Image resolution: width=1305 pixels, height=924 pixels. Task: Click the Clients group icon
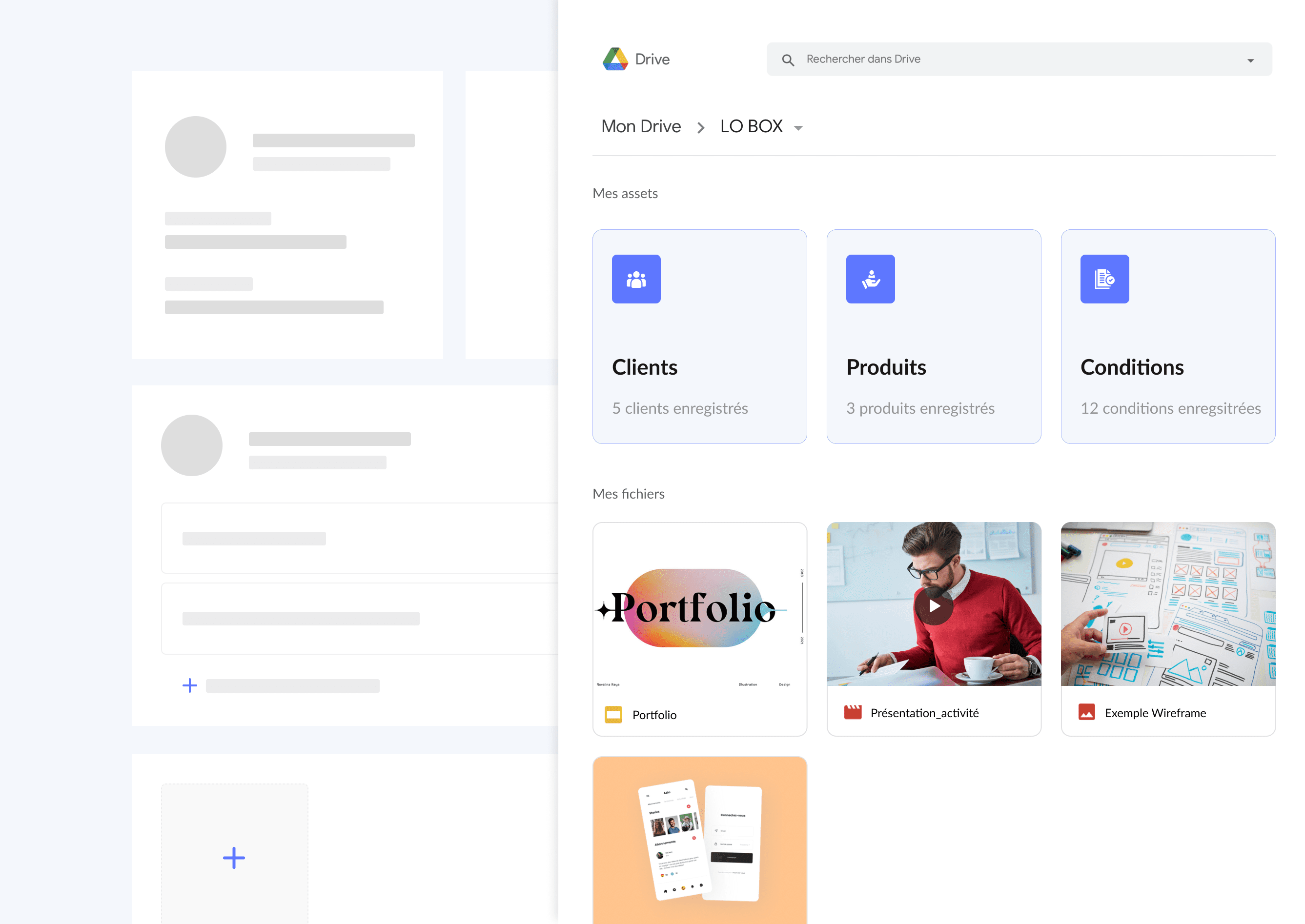(x=636, y=279)
